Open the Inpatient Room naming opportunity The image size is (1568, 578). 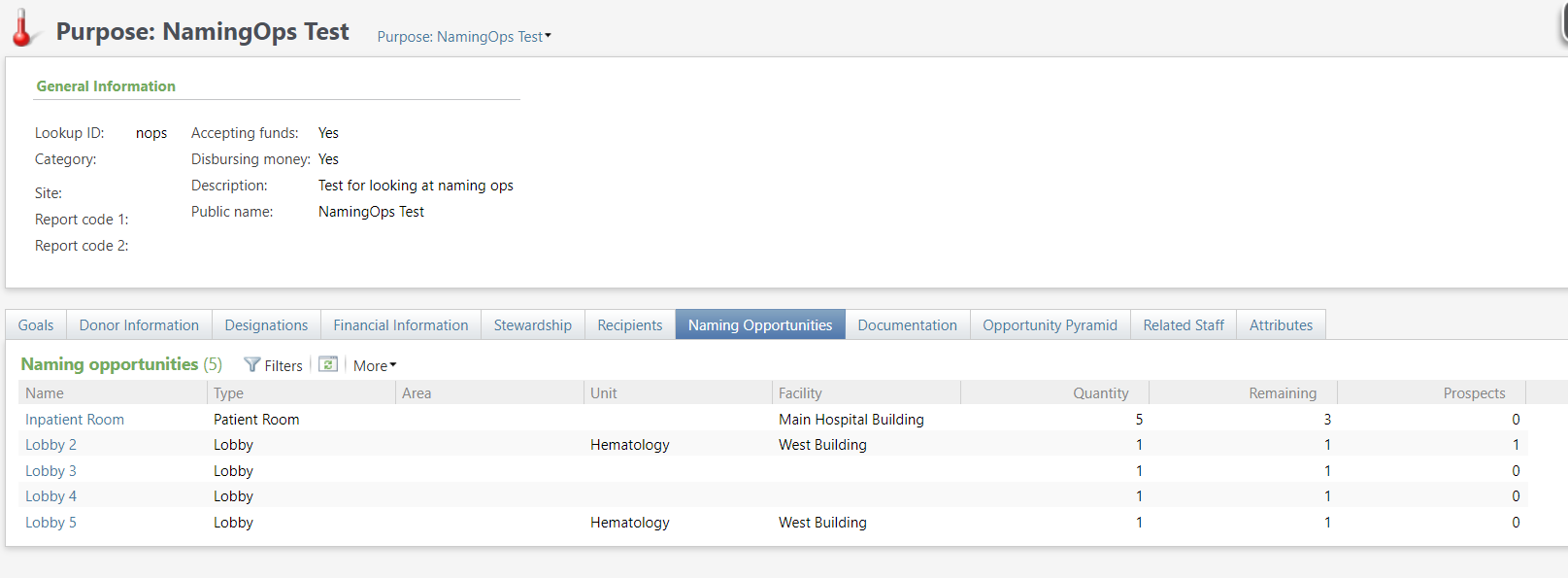(x=75, y=420)
